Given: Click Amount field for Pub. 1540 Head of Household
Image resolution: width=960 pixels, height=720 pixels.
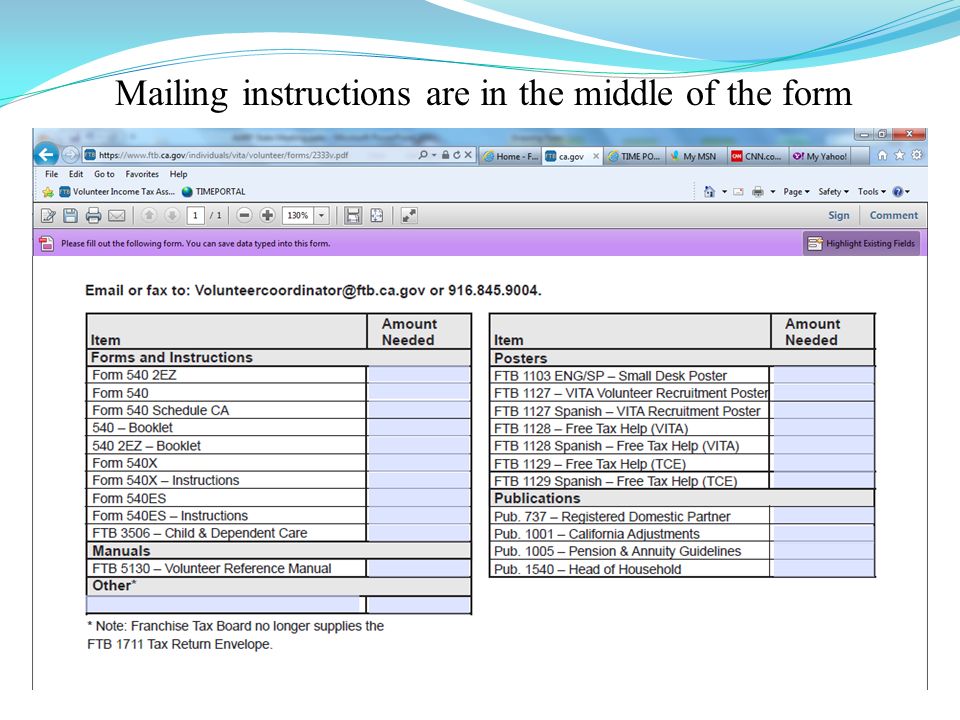Looking at the screenshot, I should tap(823, 569).
